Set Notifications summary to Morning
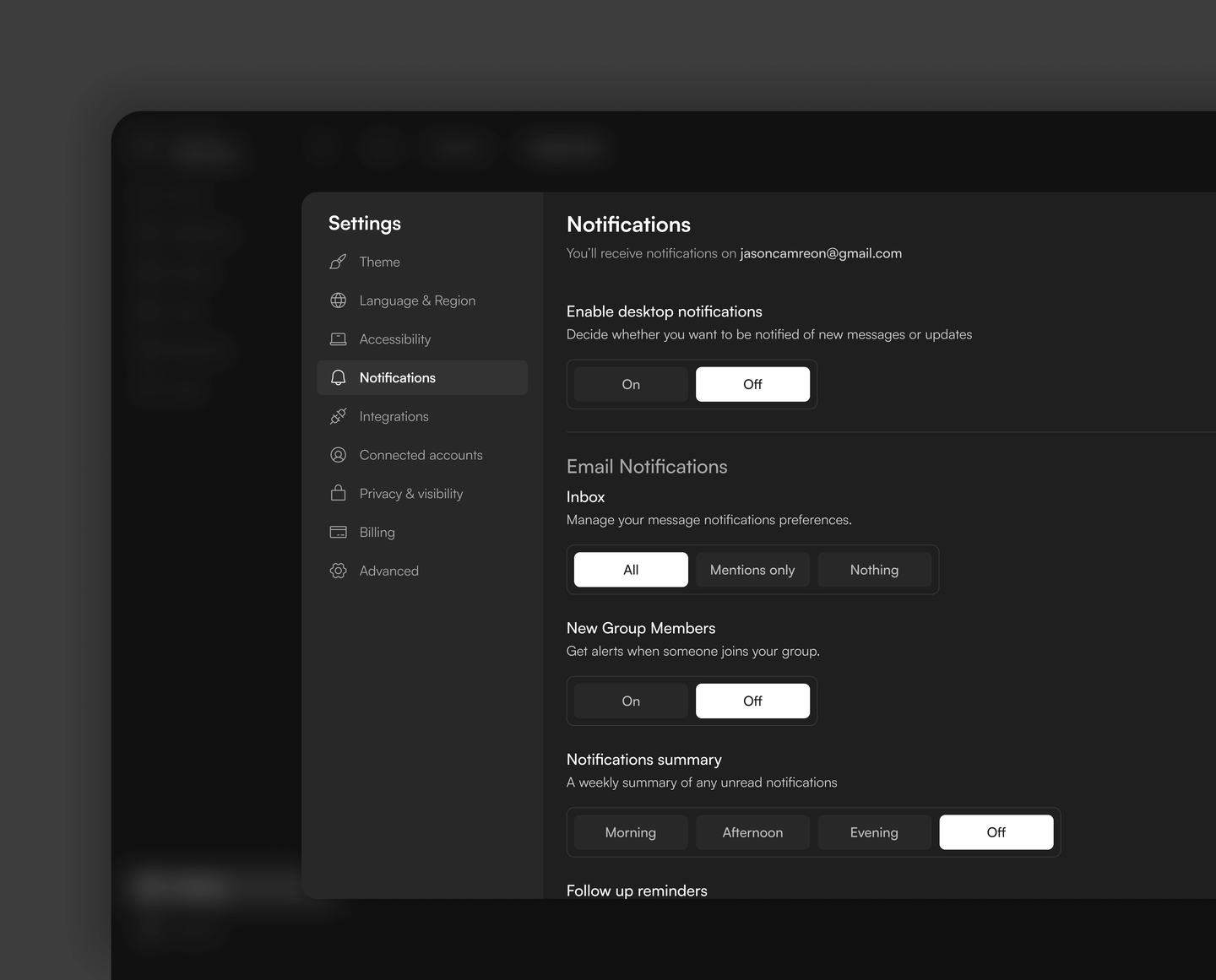This screenshot has width=1216, height=980. (631, 832)
